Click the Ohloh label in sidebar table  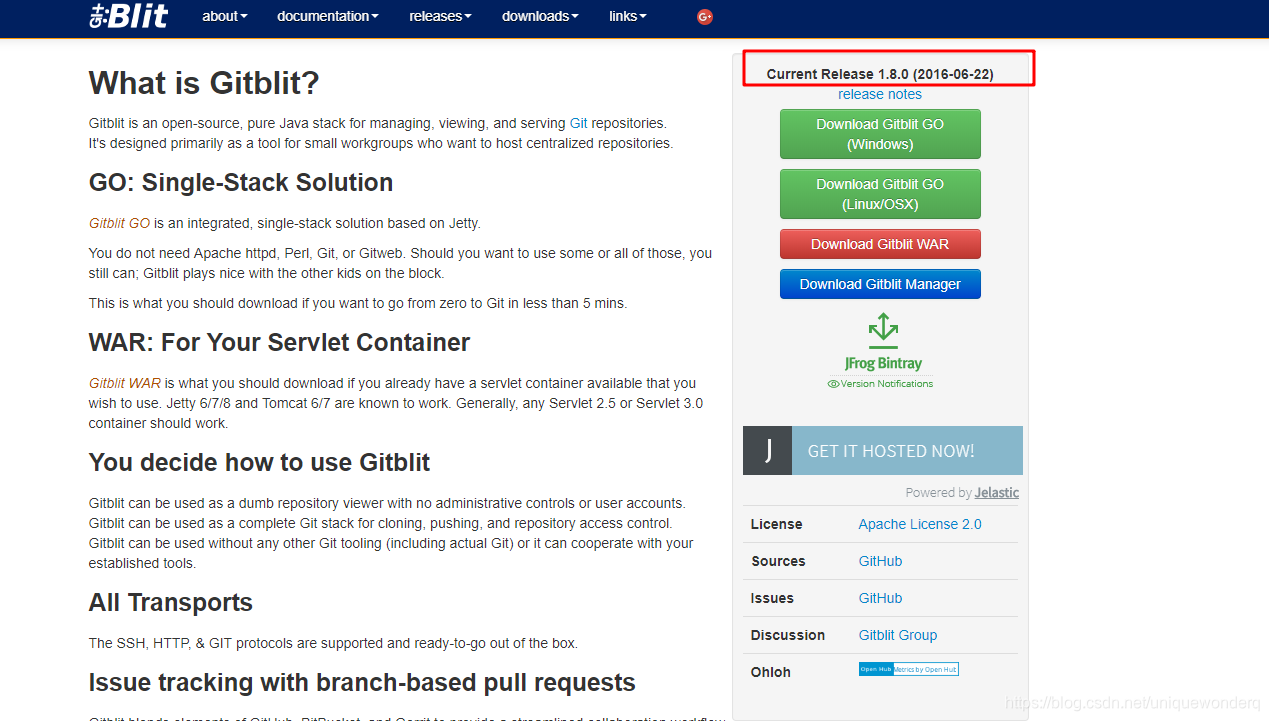click(771, 672)
